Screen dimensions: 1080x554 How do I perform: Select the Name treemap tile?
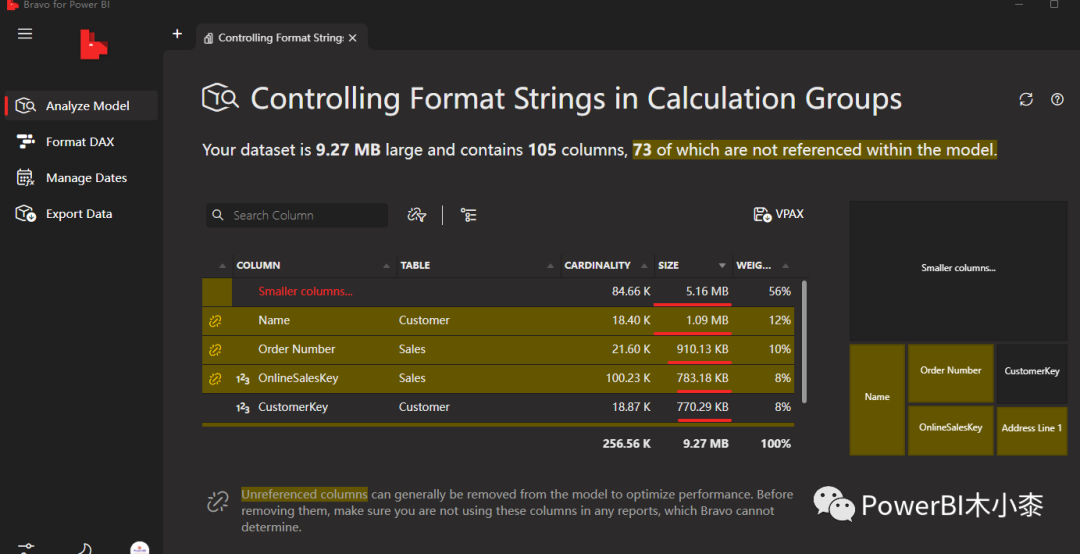click(877, 400)
